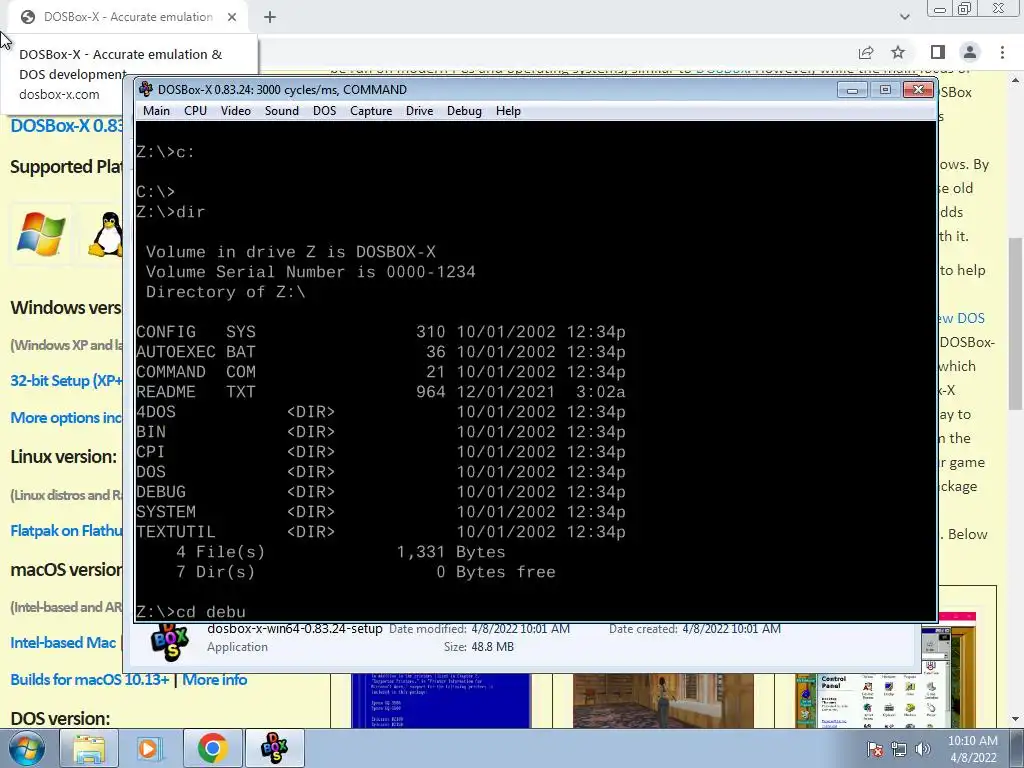Open the Builds for macOS 10.13+ link

pos(89,680)
